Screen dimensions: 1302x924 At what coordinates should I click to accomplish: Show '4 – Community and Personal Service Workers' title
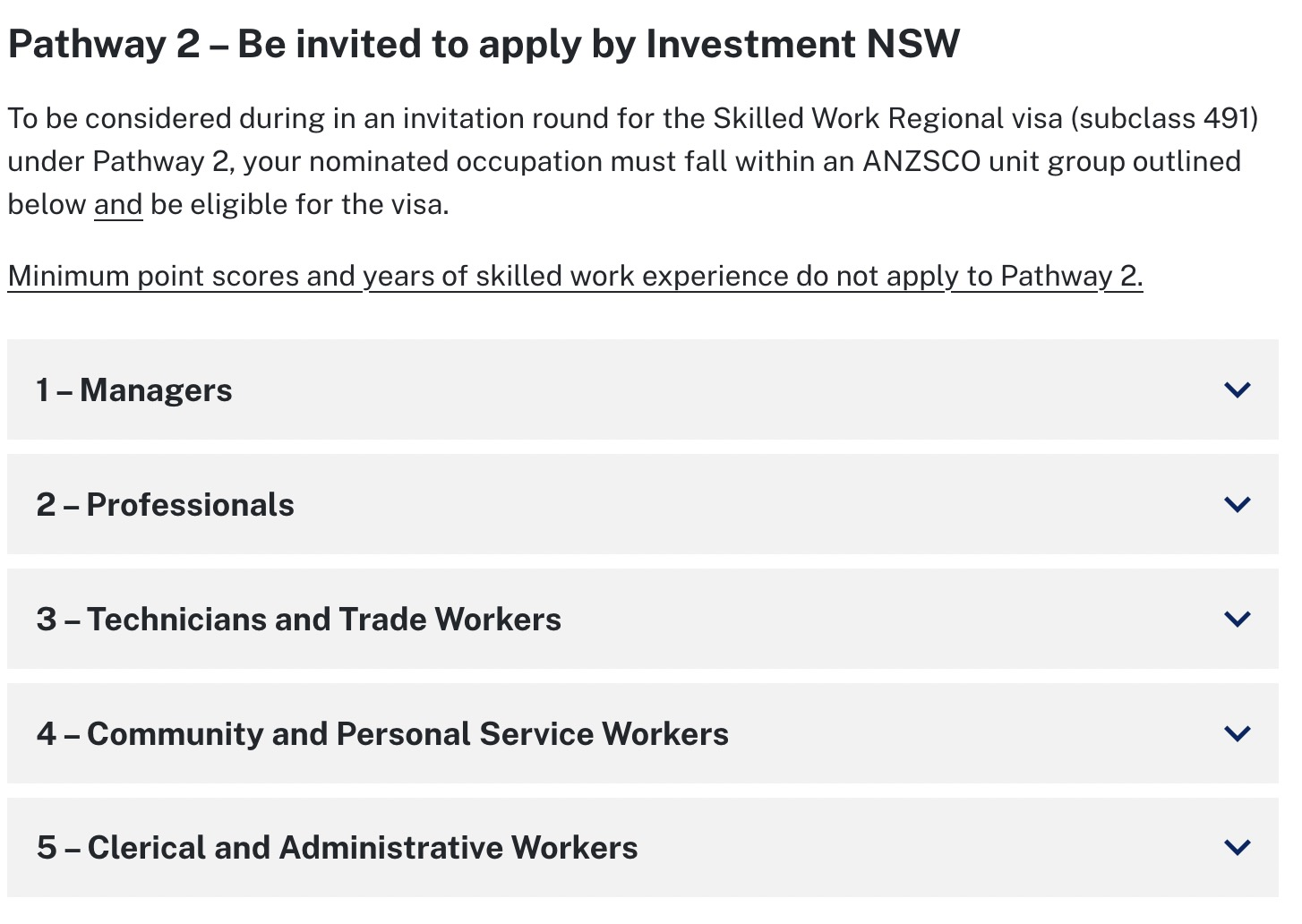coord(382,734)
